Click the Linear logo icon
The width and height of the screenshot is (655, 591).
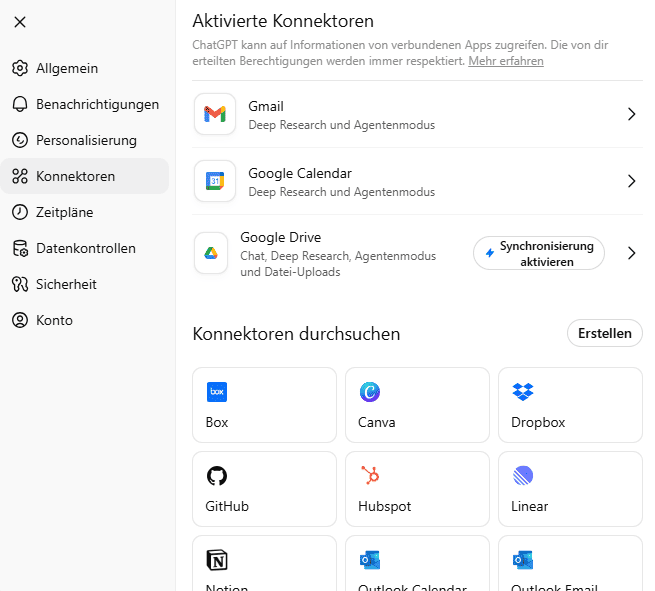click(523, 476)
